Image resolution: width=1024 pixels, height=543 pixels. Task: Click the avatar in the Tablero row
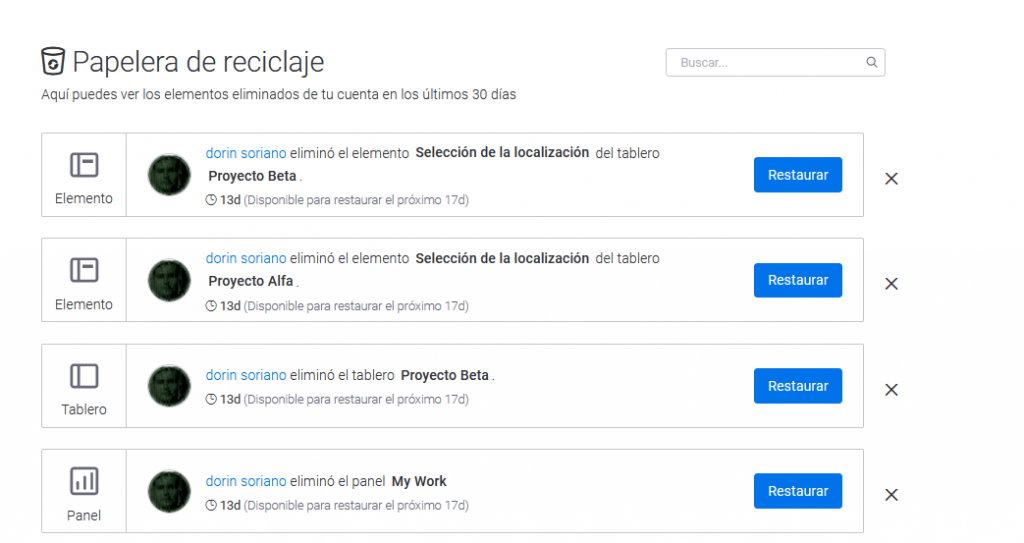[x=169, y=386]
